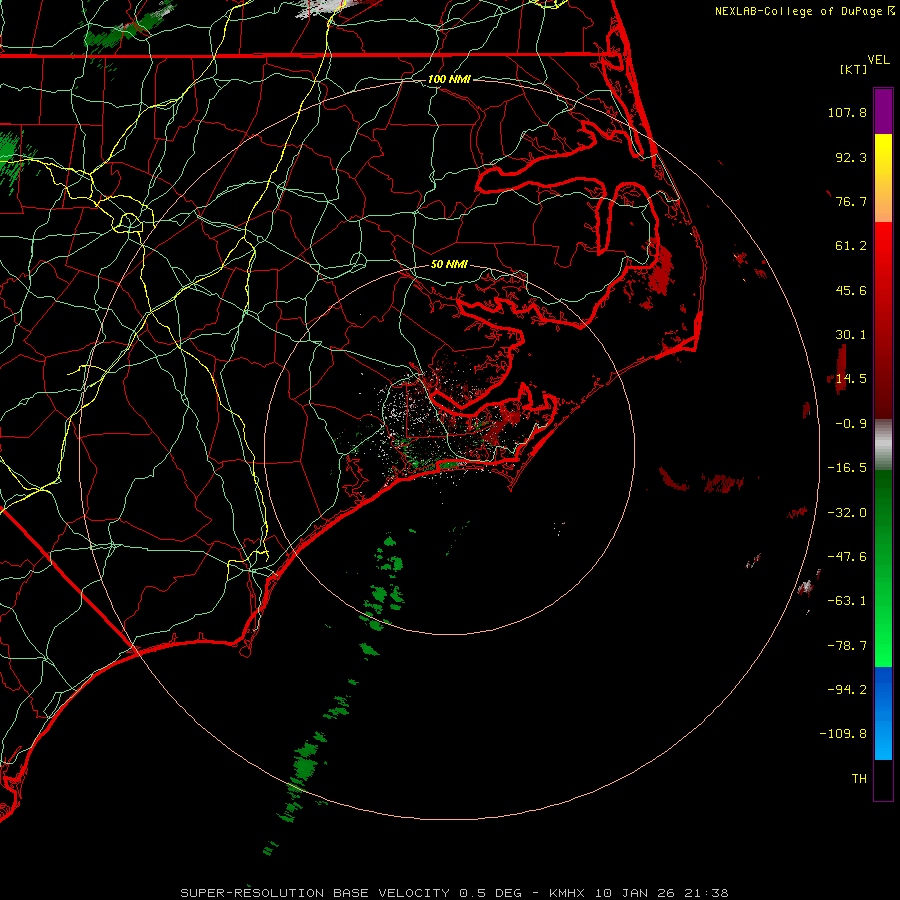Screen dimensions: 900x900
Task: Click the 14.5 legend value
Action: (851, 379)
